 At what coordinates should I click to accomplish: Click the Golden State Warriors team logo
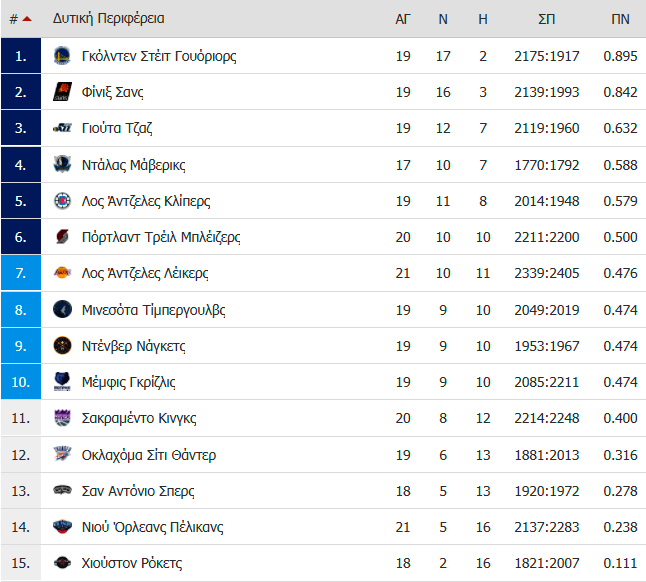point(62,56)
